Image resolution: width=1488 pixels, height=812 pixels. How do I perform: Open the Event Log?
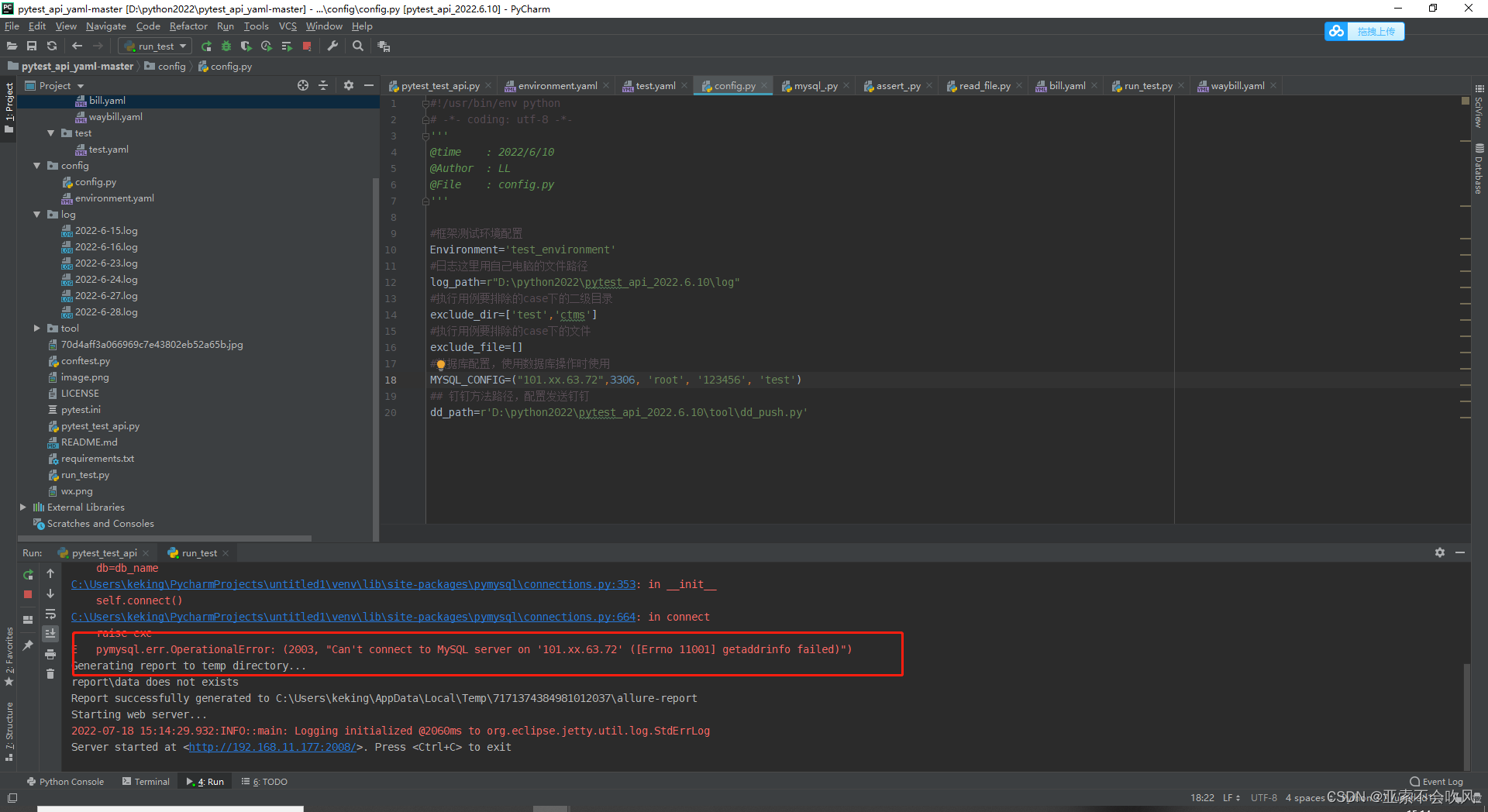(x=1437, y=782)
